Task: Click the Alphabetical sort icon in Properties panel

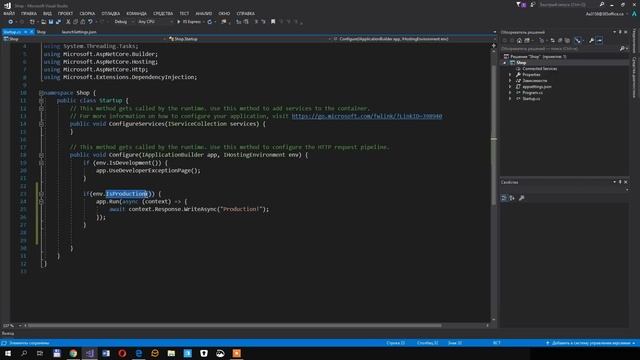Action: [x=512, y=198]
